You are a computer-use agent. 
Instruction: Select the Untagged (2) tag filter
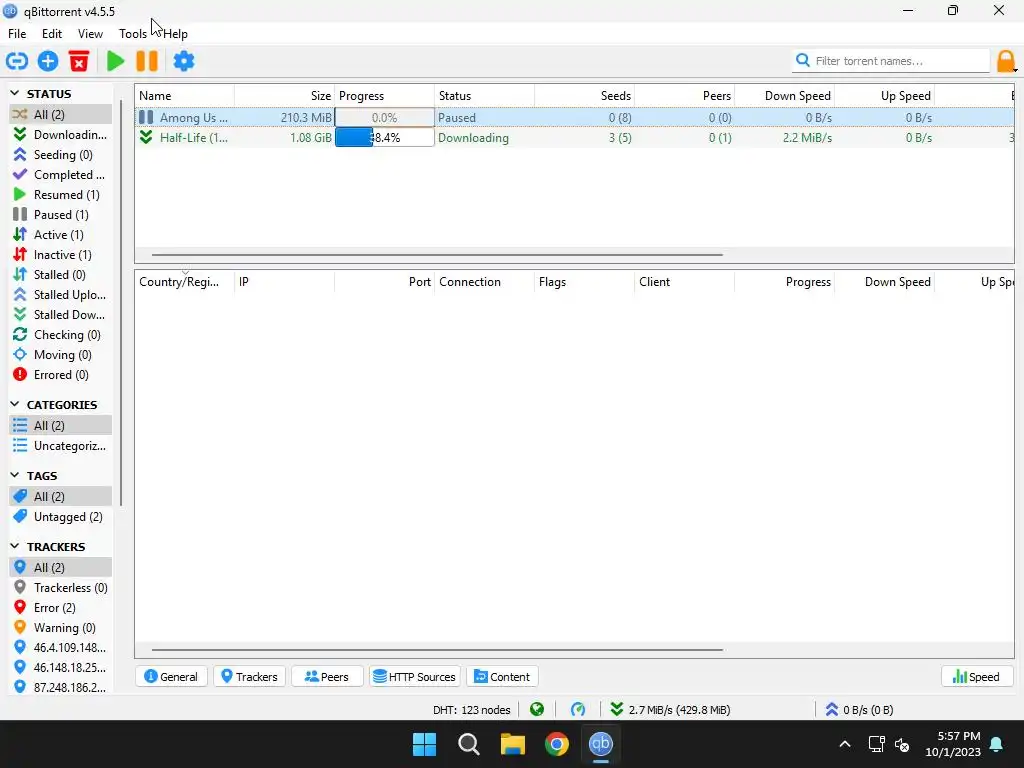tap(60, 517)
